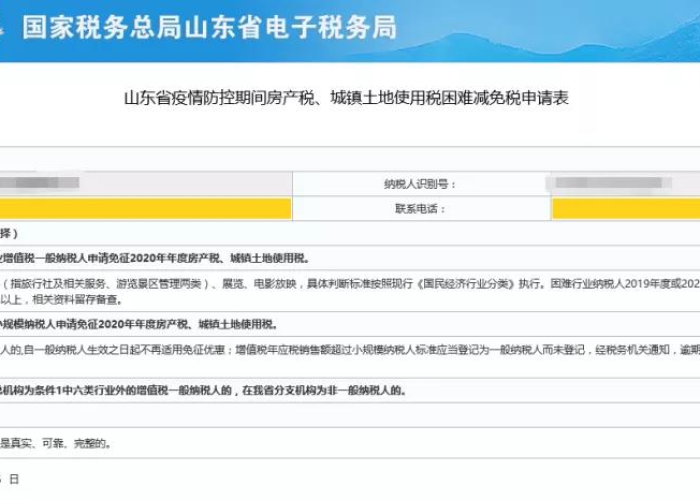
Task: Select the condition about 增值税一般纳税人申请免征2020年年度房产税
Action: (154, 258)
